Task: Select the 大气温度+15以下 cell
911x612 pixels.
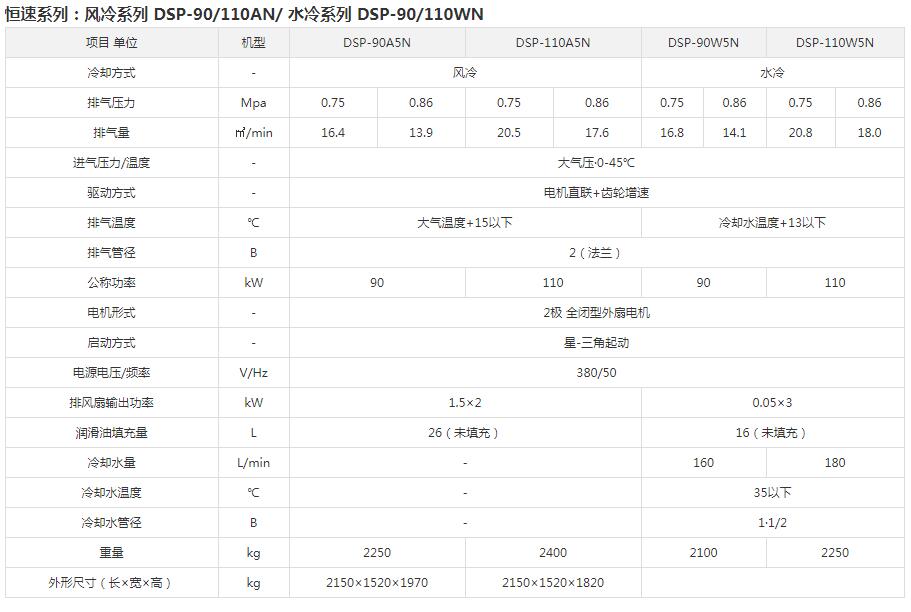Action: point(465,223)
